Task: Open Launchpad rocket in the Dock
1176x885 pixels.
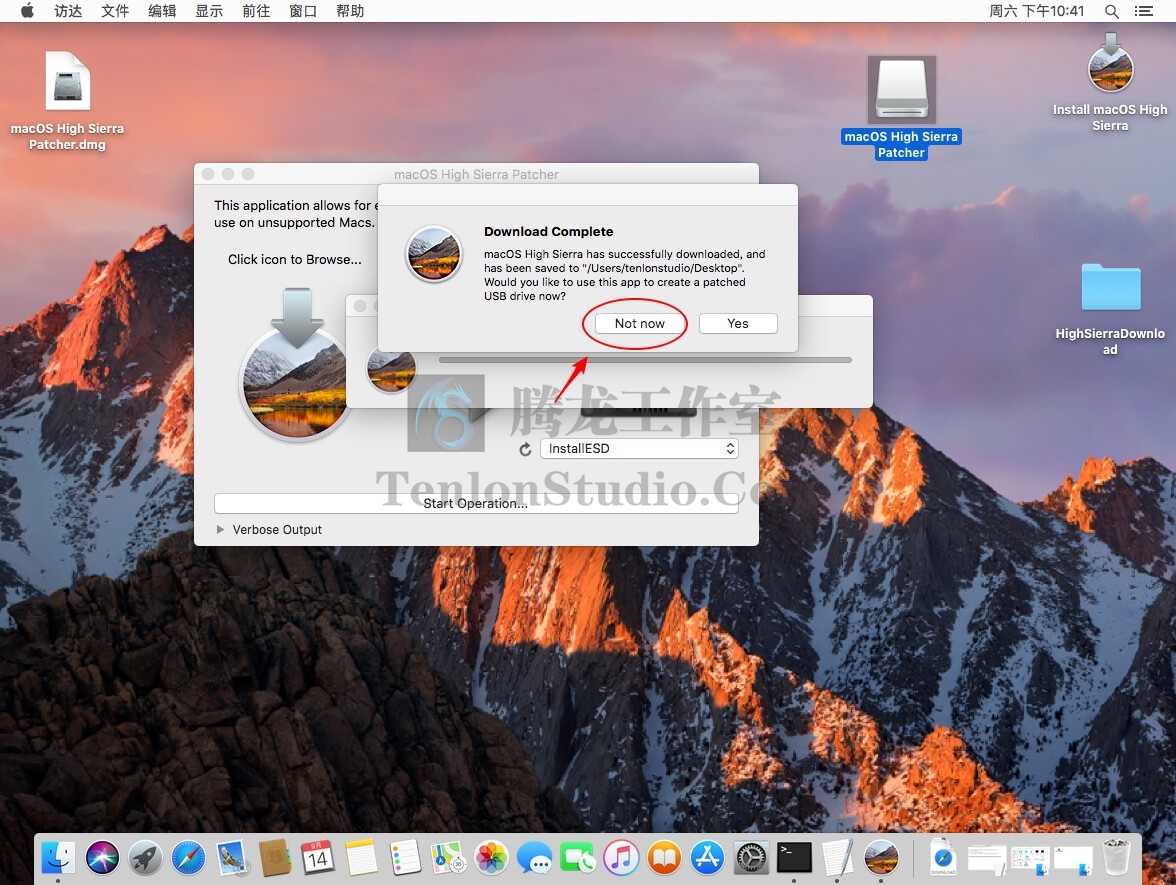Action: click(146, 857)
